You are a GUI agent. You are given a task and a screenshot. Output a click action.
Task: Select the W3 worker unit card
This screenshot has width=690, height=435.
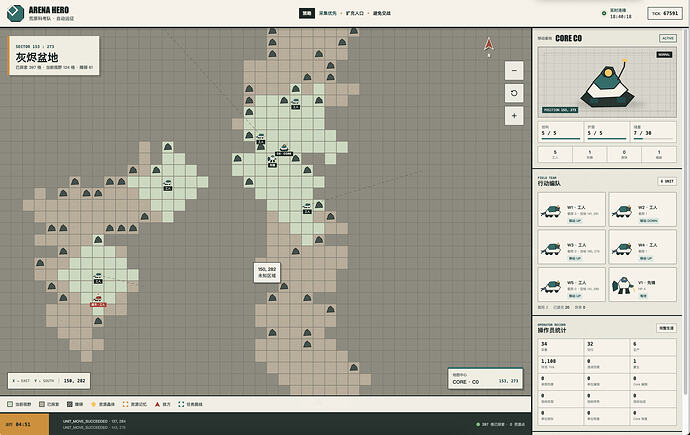coord(571,248)
